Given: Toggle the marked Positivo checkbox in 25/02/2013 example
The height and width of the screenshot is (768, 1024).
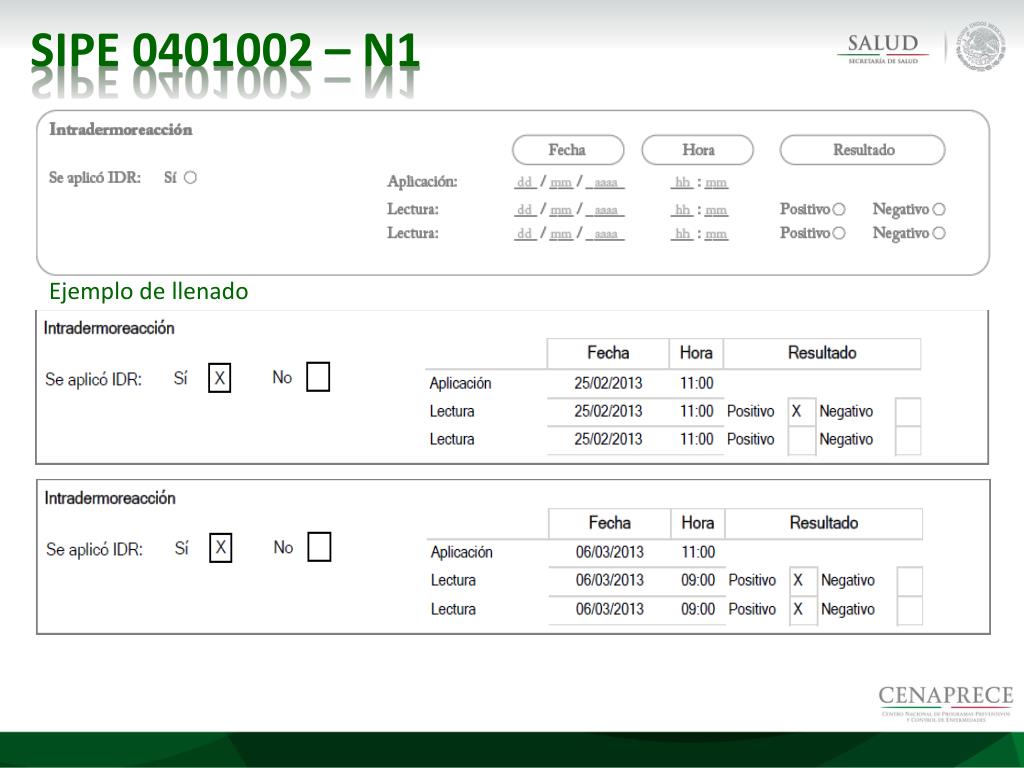Looking at the screenshot, I should pyautogui.click(x=801, y=411).
